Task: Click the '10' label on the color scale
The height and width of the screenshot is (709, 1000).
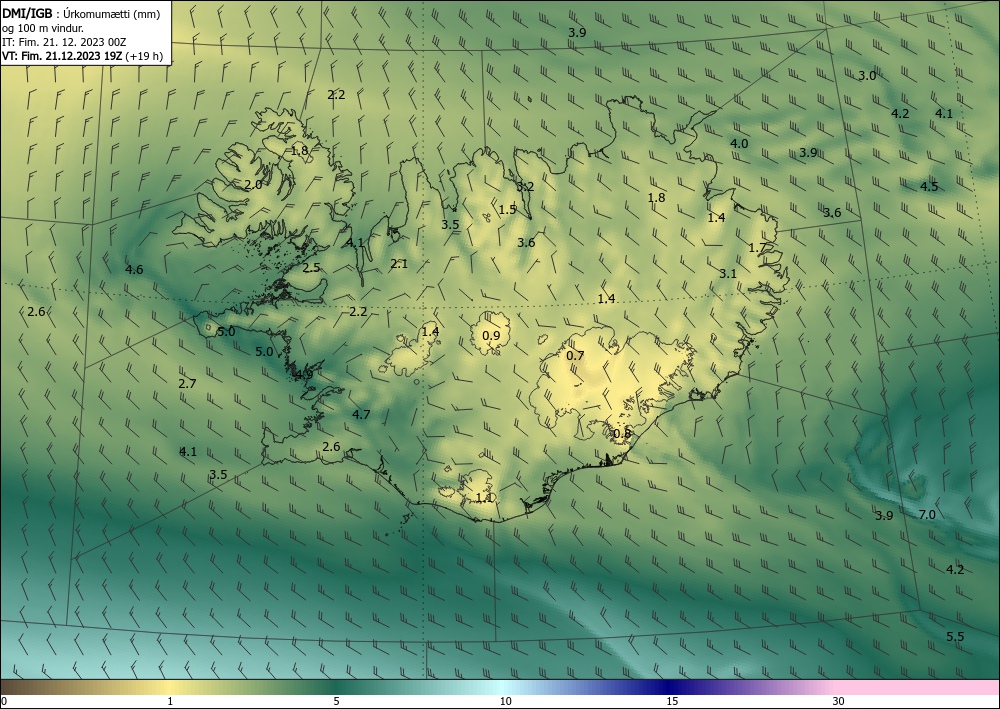Action: click(x=506, y=701)
